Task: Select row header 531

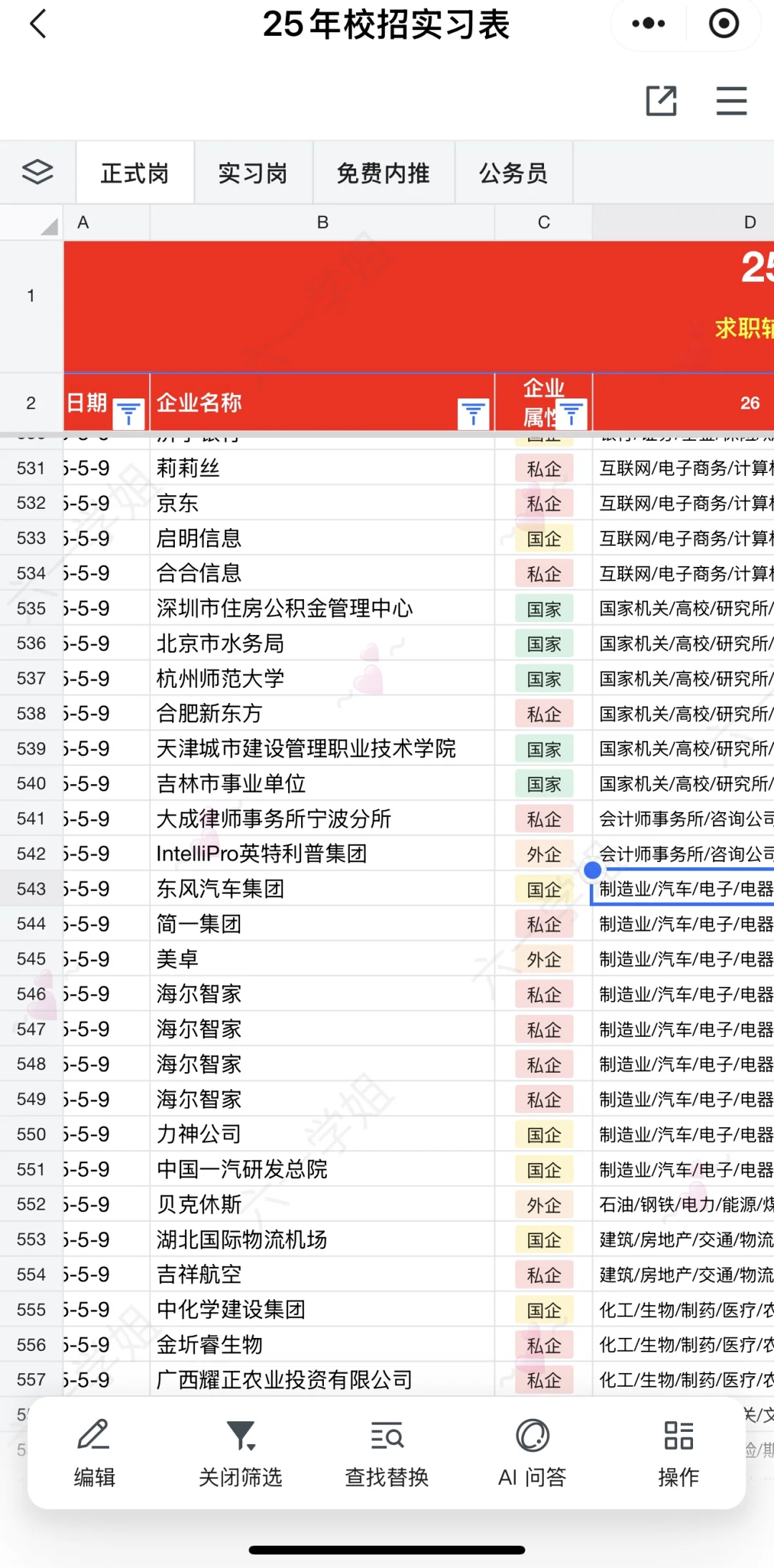Action: 32,468
